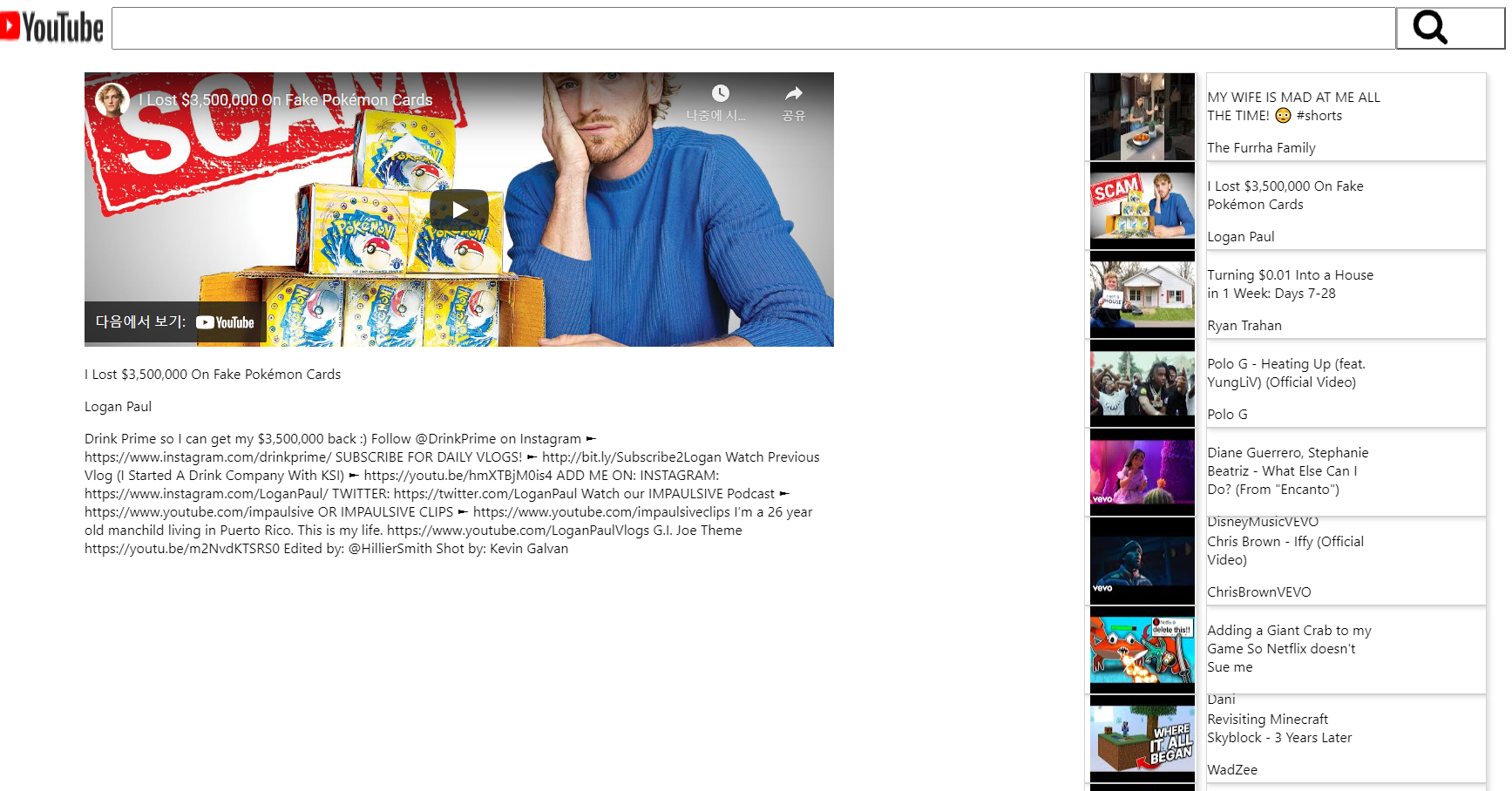
Task: Click the Watch on YouTube button
Action: (x=175, y=322)
